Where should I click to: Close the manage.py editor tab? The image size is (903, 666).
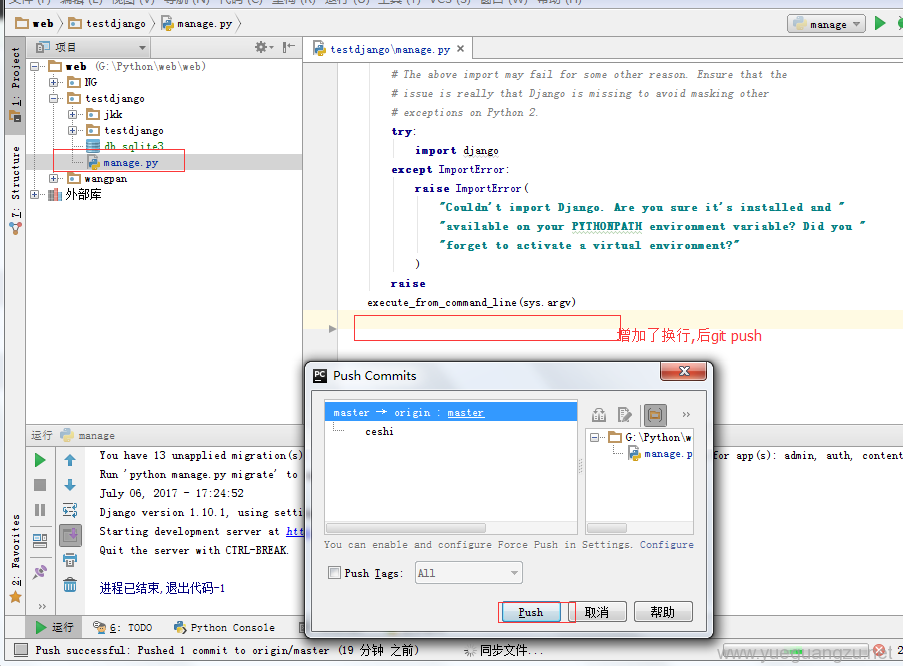(x=460, y=49)
